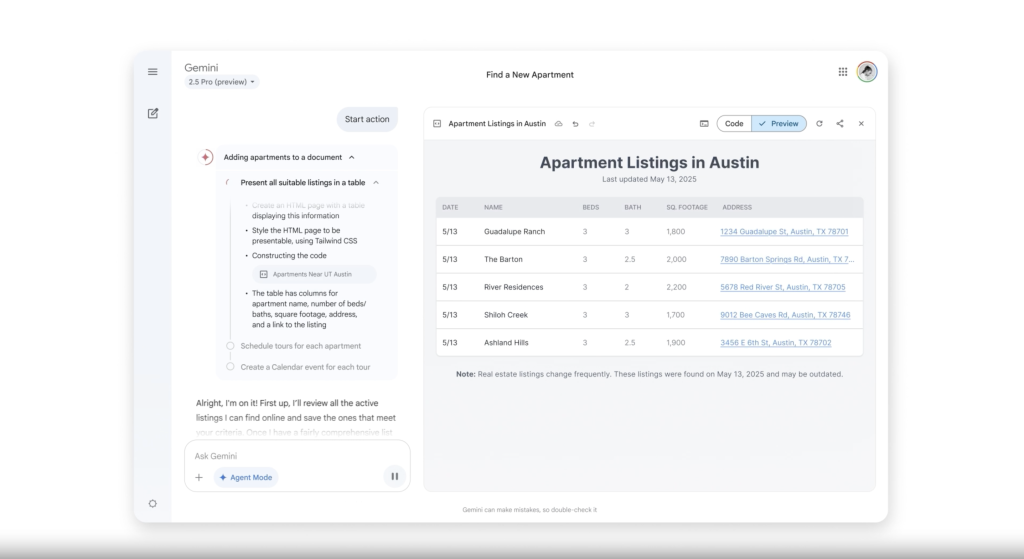Image resolution: width=1024 pixels, height=559 pixels.
Task: Toggle Agent Mode chip
Action: click(246, 477)
